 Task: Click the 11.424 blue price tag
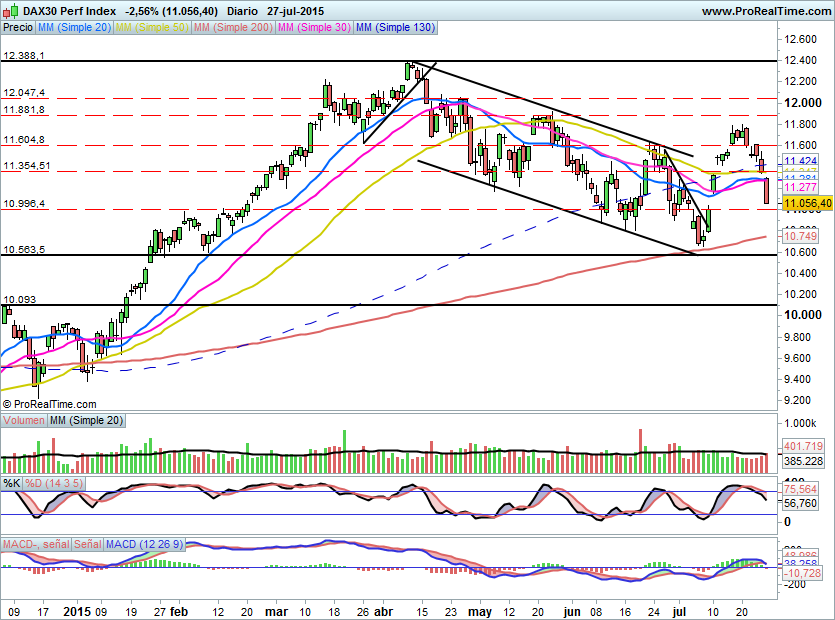tap(800, 161)
